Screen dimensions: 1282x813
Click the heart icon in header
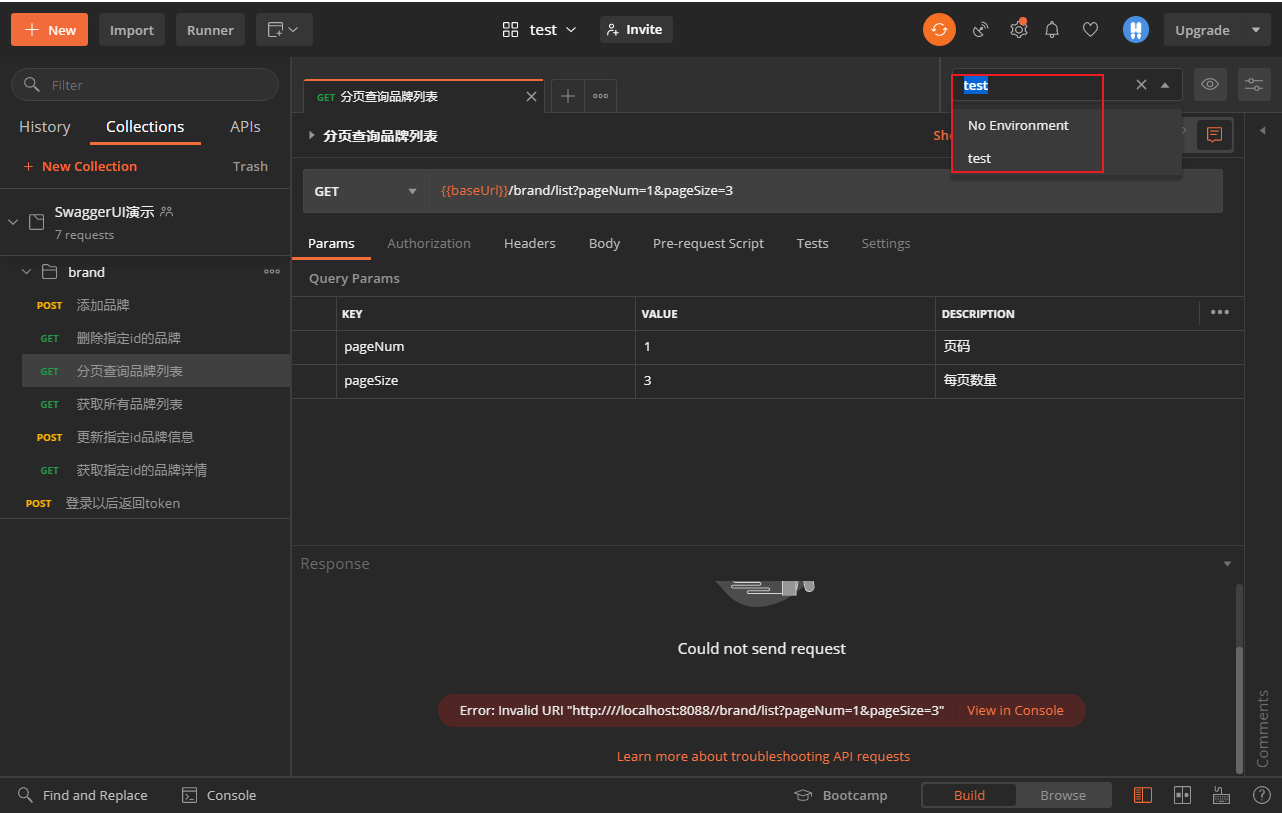coord(1090,30)
